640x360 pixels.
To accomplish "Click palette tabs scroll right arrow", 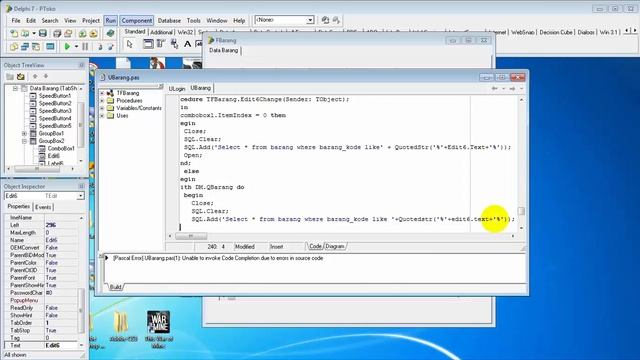I will tap(635, 31).
